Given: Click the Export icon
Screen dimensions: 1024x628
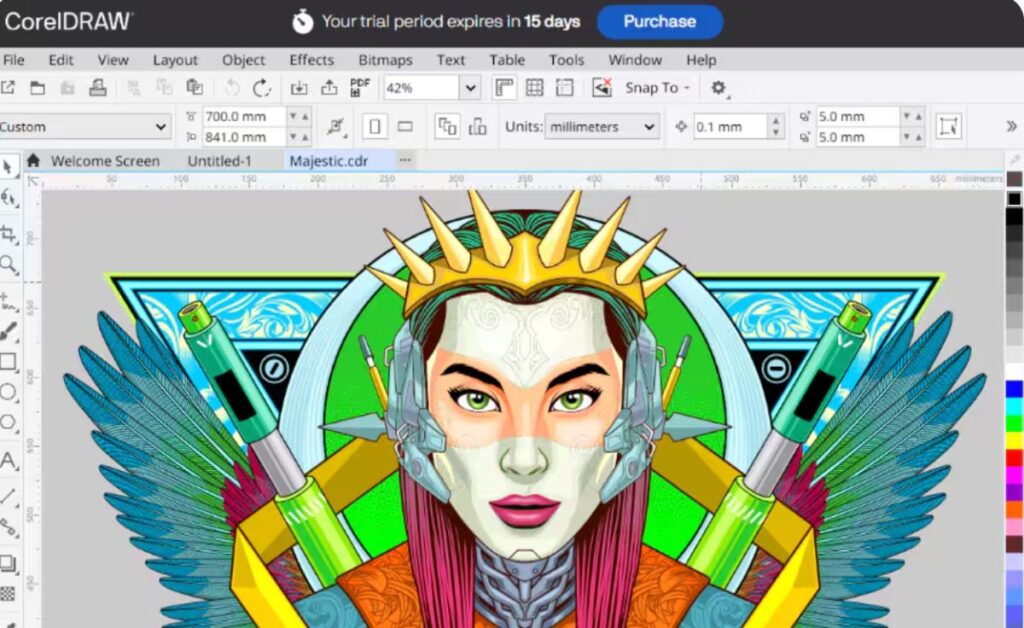Looking at the screenshot, I should 329,87.
